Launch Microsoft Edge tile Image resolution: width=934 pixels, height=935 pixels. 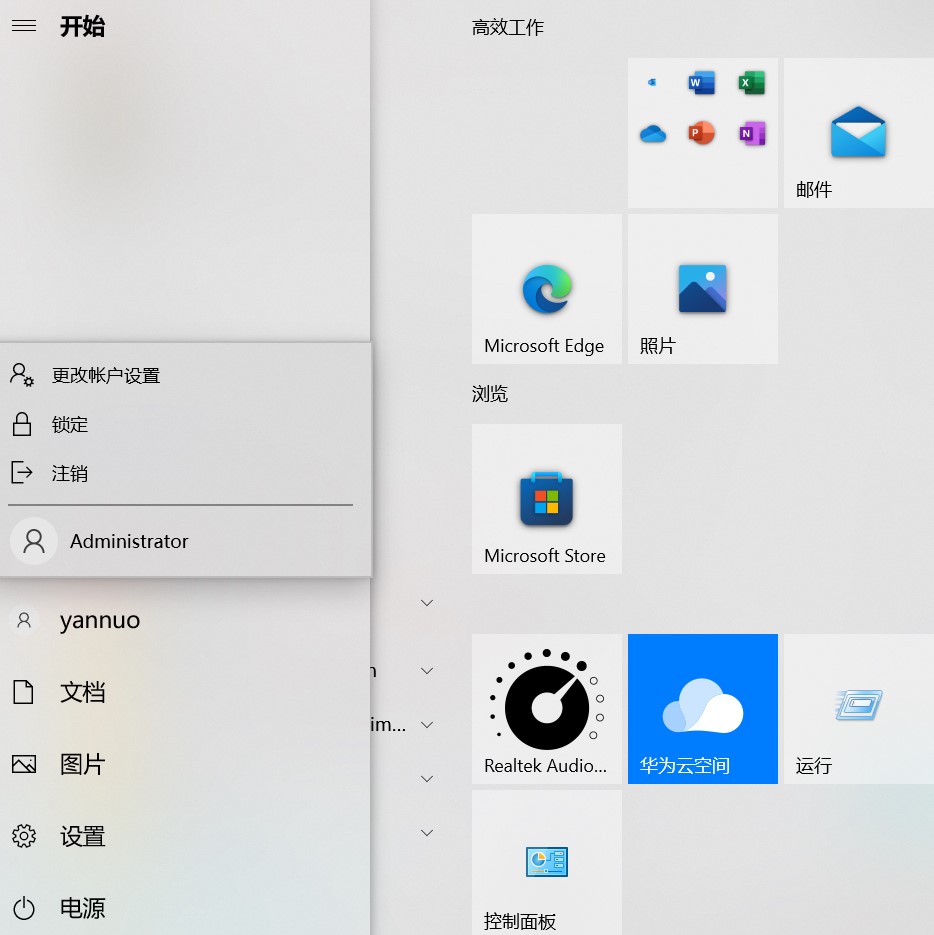[x=546, y=289]
